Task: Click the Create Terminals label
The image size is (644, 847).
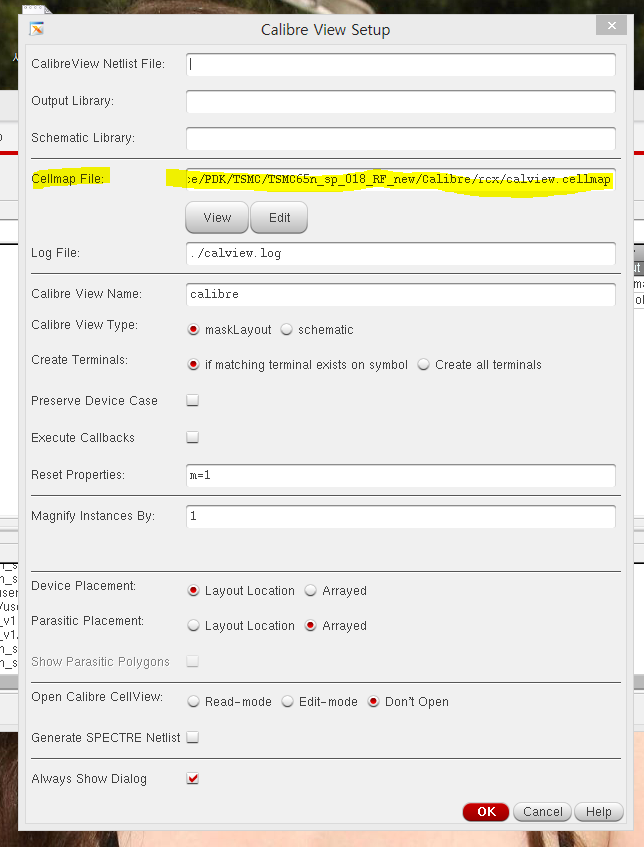Action: pyautogui.click(x=79, y=360)
